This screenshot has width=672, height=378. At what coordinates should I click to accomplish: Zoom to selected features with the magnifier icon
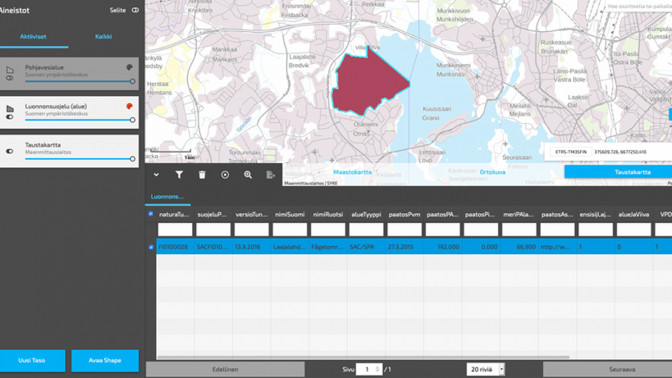tap(248, 175)
